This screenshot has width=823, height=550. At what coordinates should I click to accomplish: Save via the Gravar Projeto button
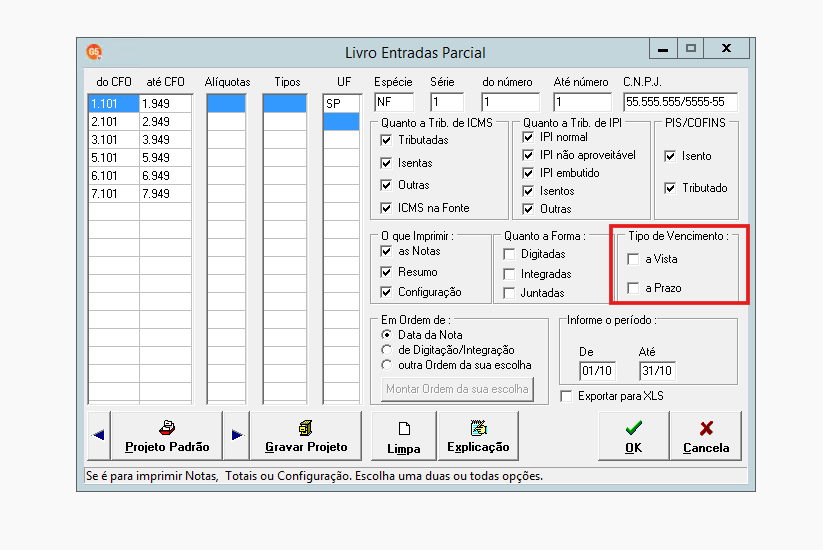pos(306,435)
